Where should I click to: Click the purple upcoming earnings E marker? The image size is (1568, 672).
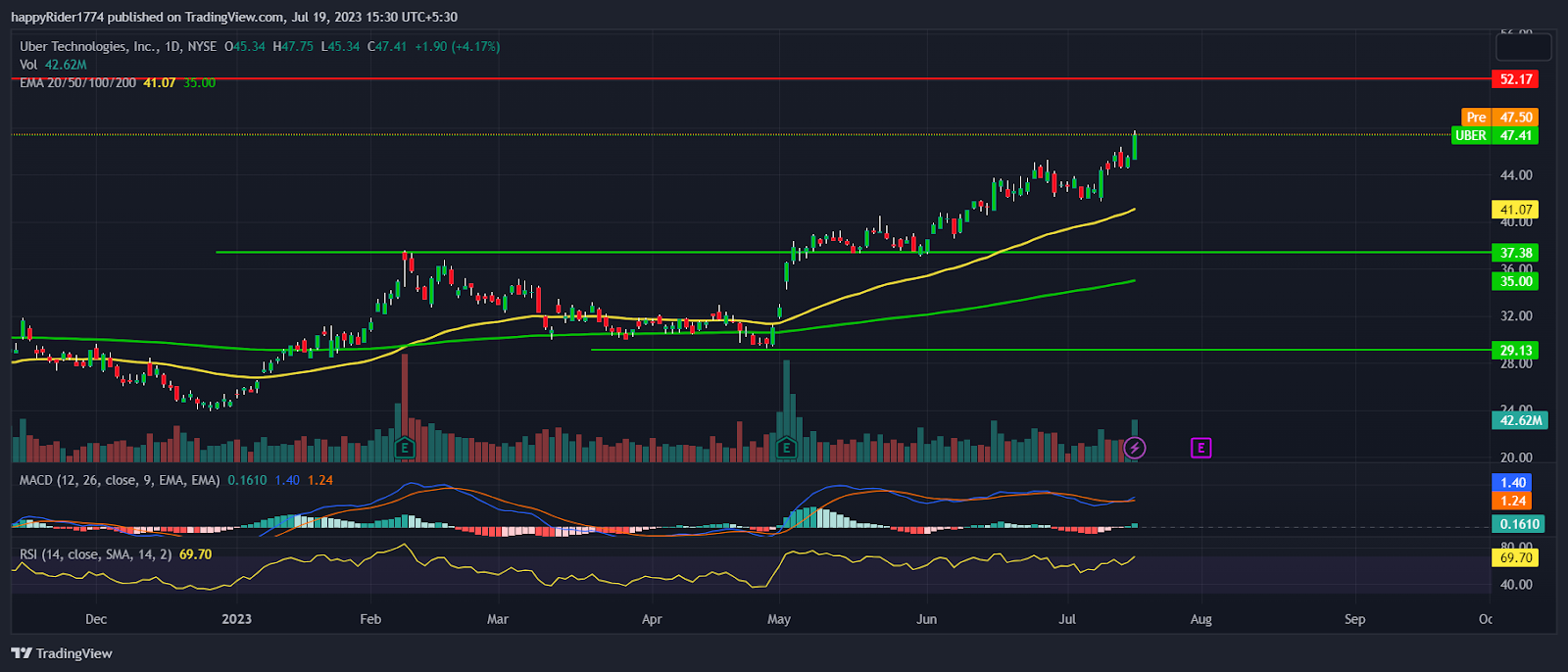[x=1200, y=448]
